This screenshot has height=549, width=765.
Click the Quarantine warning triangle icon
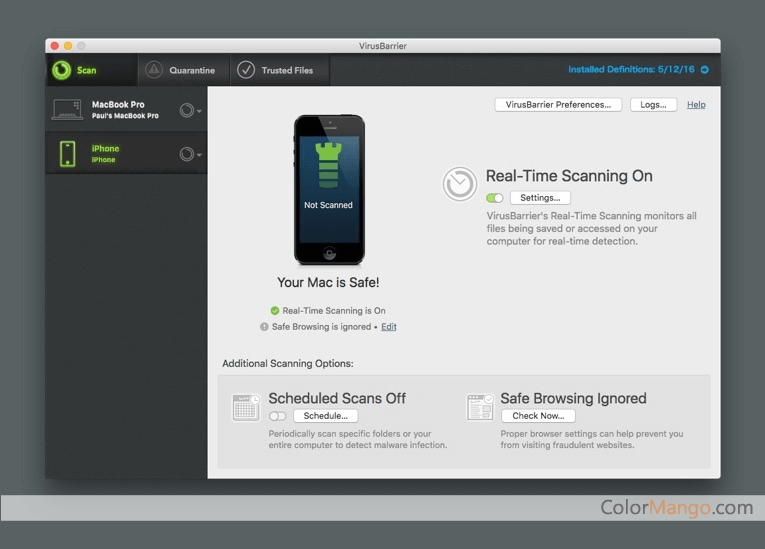coord(153,70)
